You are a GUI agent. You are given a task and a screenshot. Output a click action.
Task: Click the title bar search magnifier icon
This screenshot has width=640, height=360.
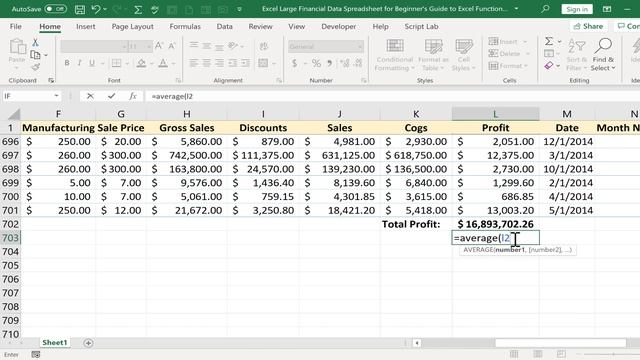click(x=545, y=9)
